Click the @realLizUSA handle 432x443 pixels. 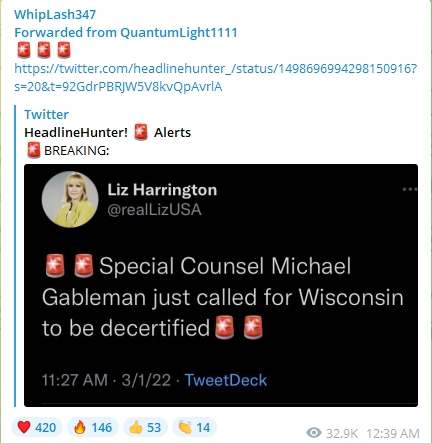click(x=154, y=209)
